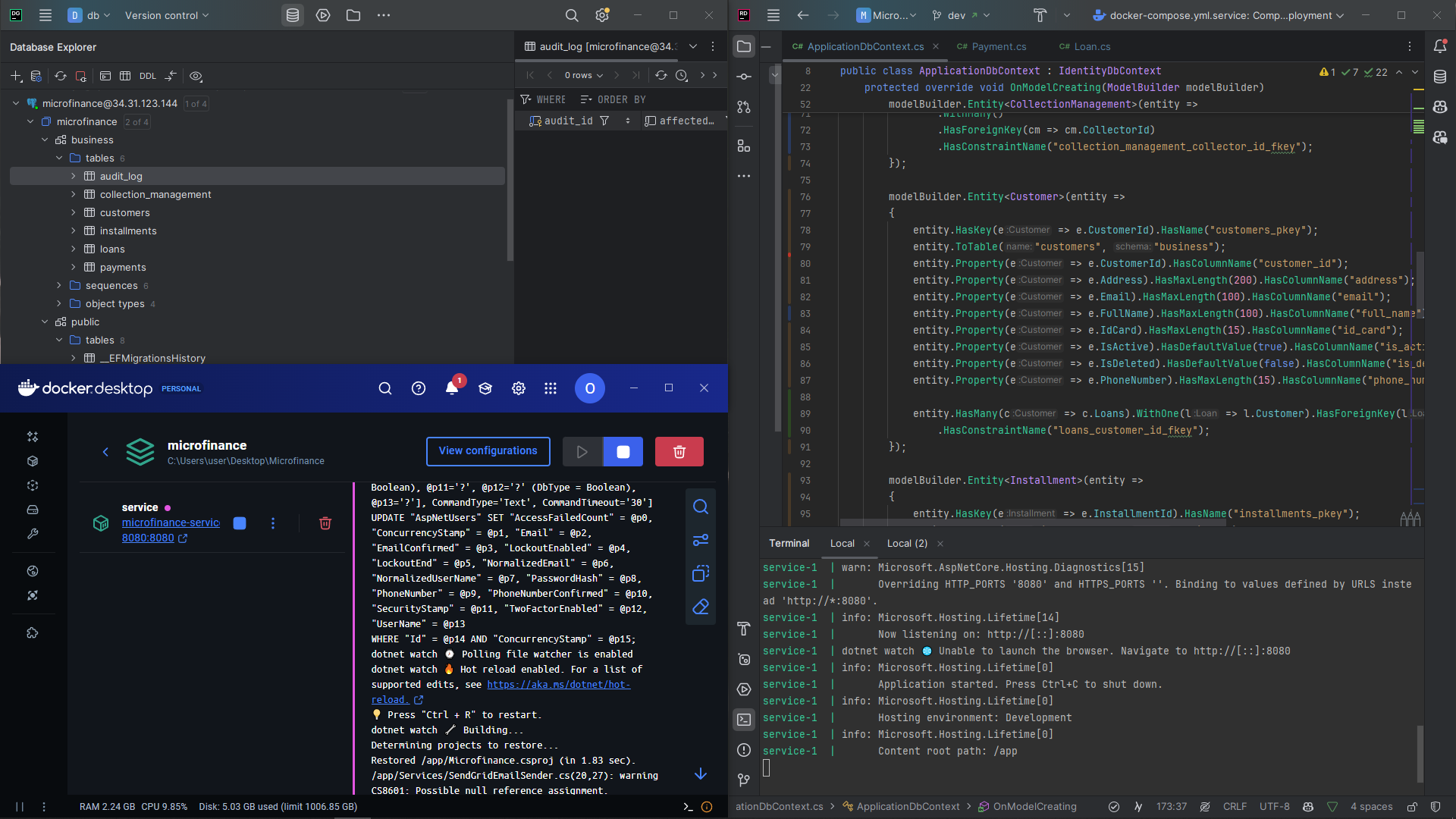Select Local (2) terminal tab
Screen dimensions: 1456x819
click(x=907, y=543)
